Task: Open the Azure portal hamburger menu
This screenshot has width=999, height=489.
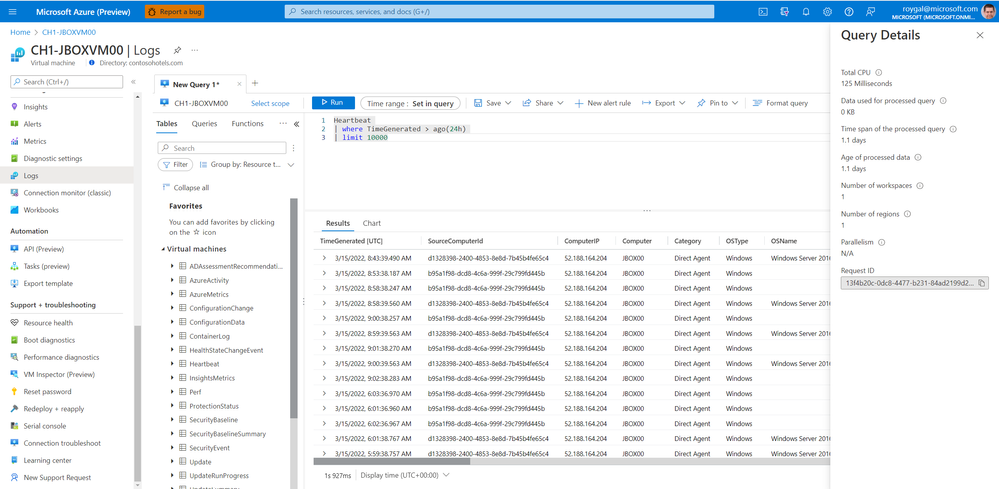Action: coord(13,11)
